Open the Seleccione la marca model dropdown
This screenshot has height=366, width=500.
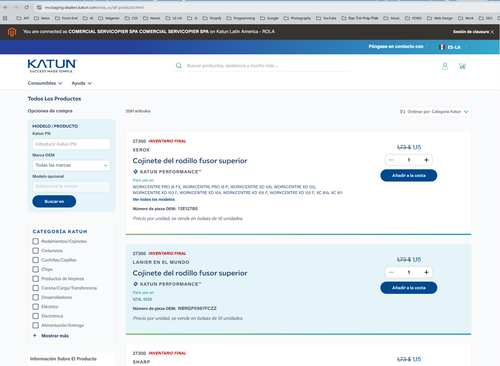click(71, 186)
